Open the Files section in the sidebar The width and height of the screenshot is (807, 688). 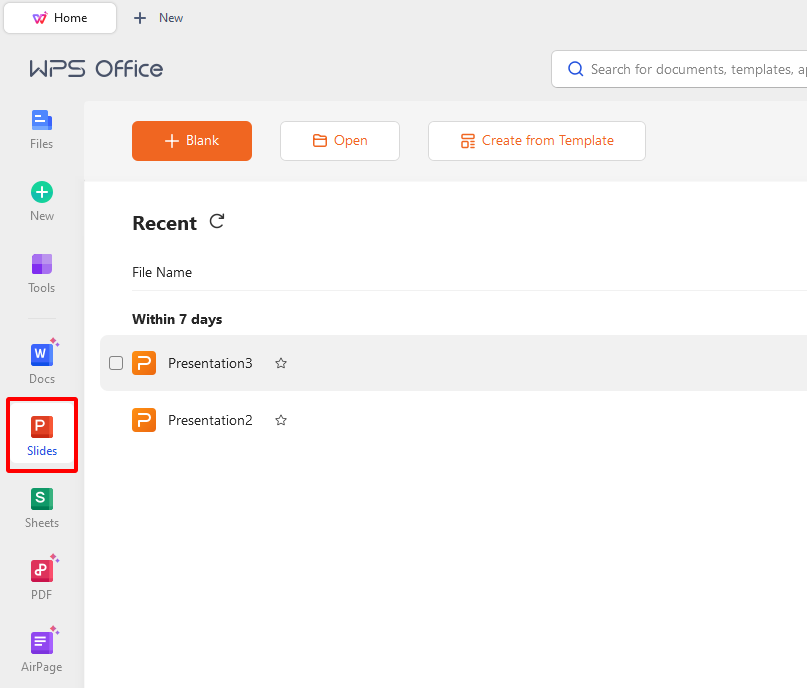tap(42, 130)
